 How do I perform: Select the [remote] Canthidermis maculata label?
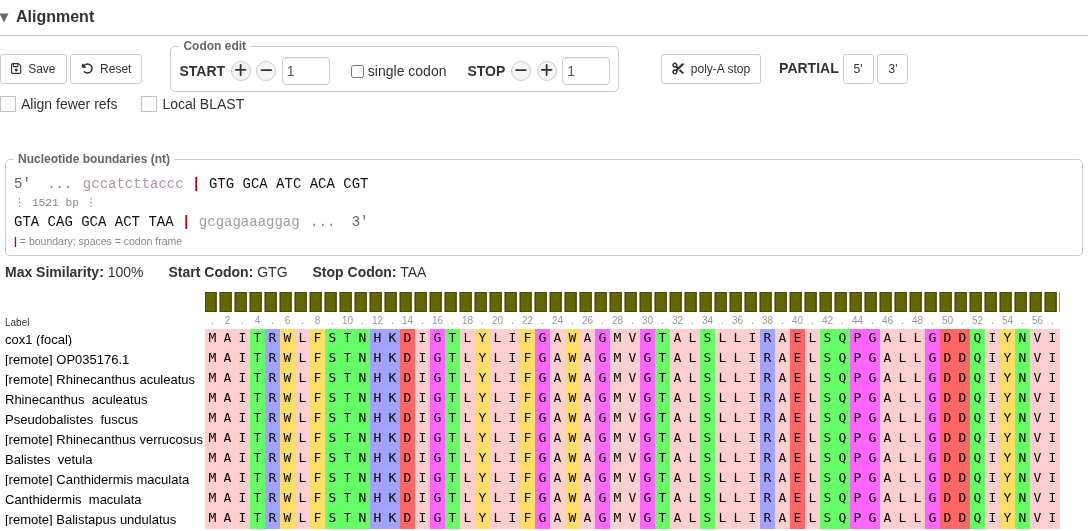coord(96,480)
